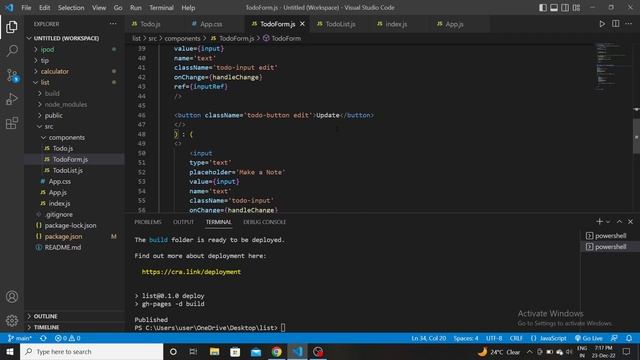Click the main branch indicator in the status bar

coord(20,338)
